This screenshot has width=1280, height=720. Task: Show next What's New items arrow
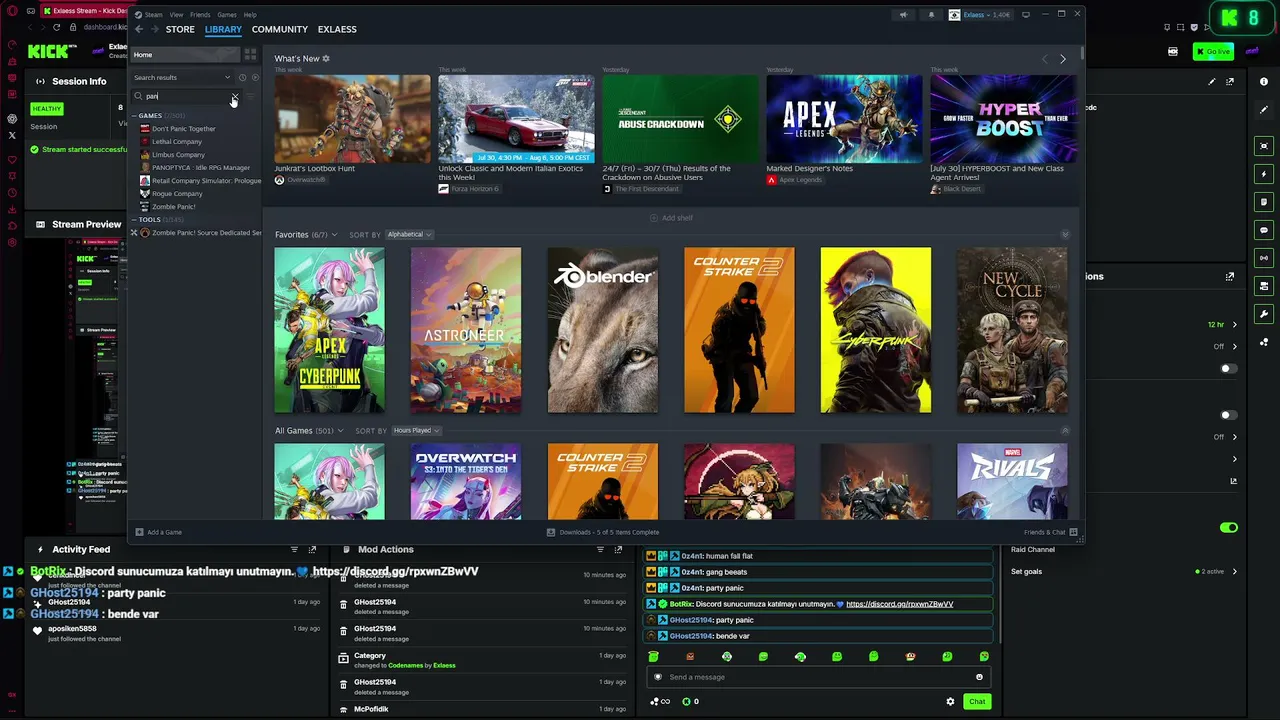tap(1063, 59)
